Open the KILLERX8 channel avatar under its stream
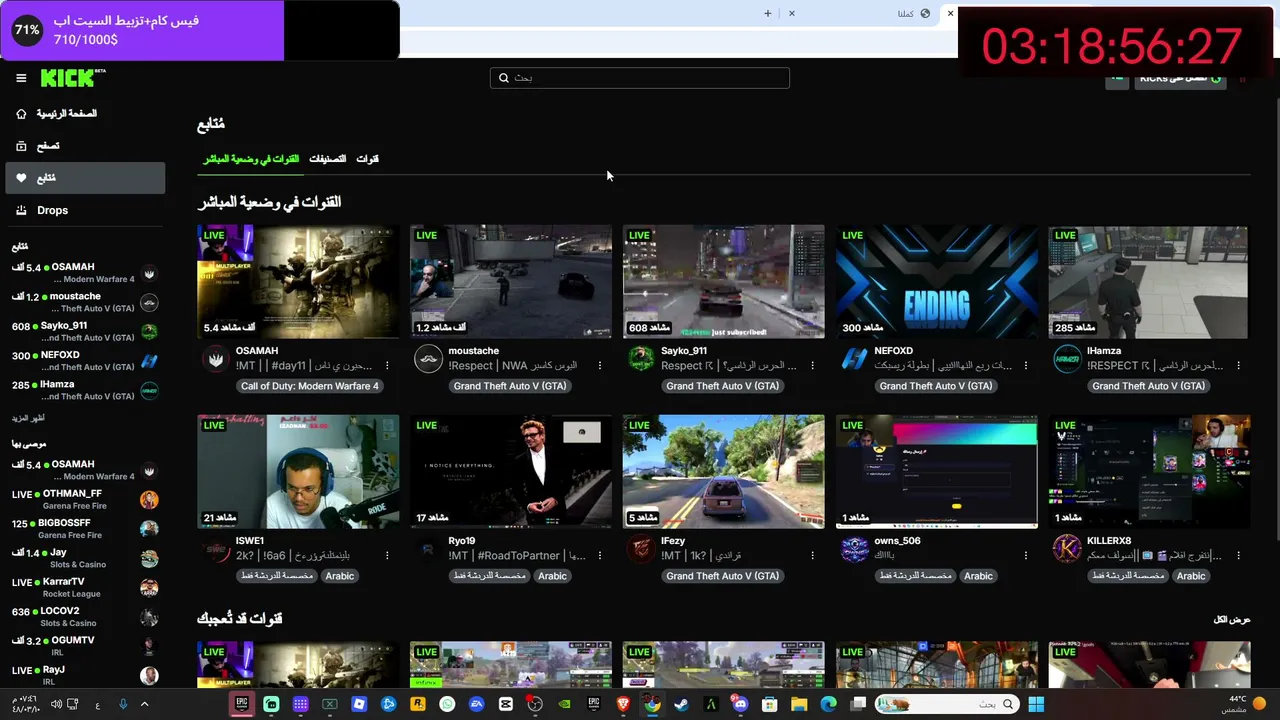 click(1068, 549)
